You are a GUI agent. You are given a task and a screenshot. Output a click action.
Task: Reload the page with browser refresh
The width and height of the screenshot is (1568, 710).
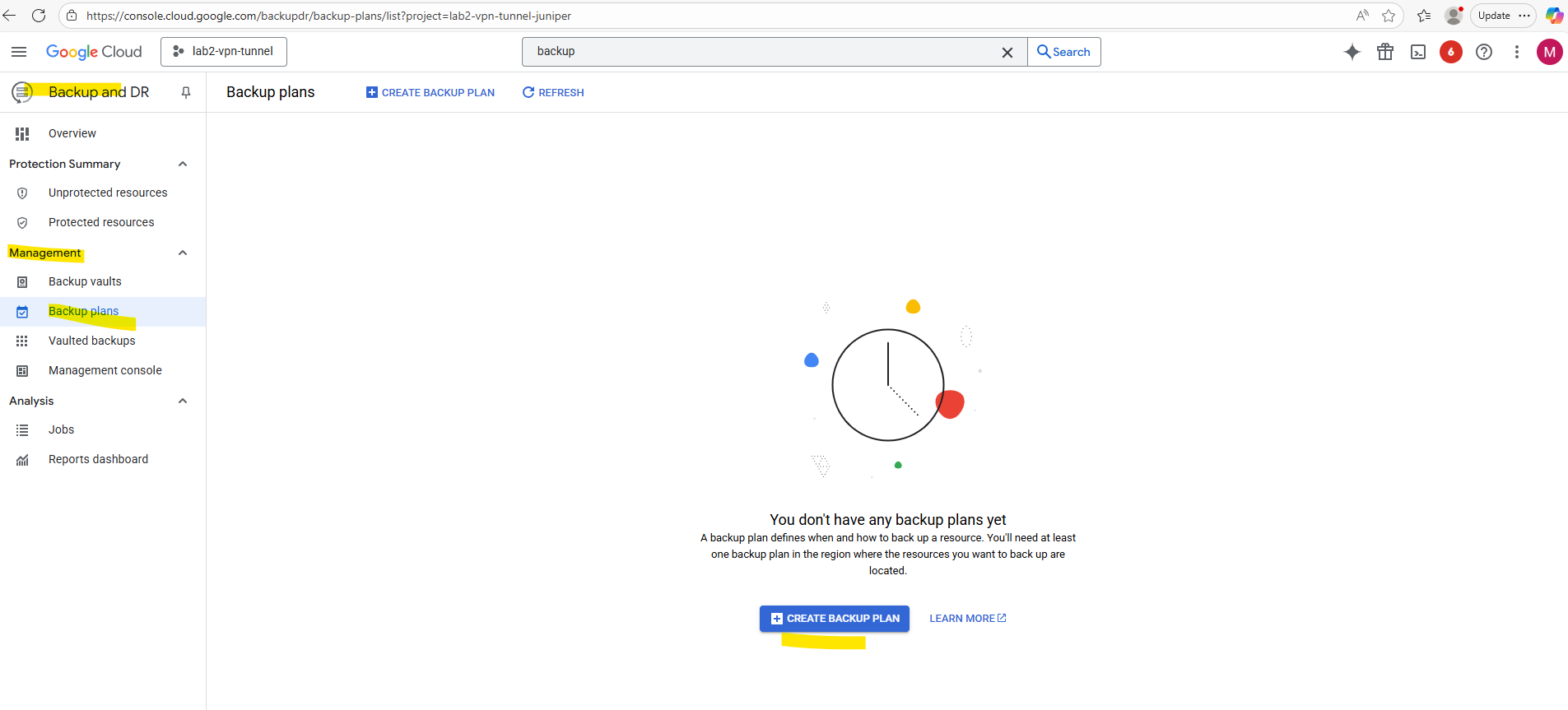coord(38,16)
